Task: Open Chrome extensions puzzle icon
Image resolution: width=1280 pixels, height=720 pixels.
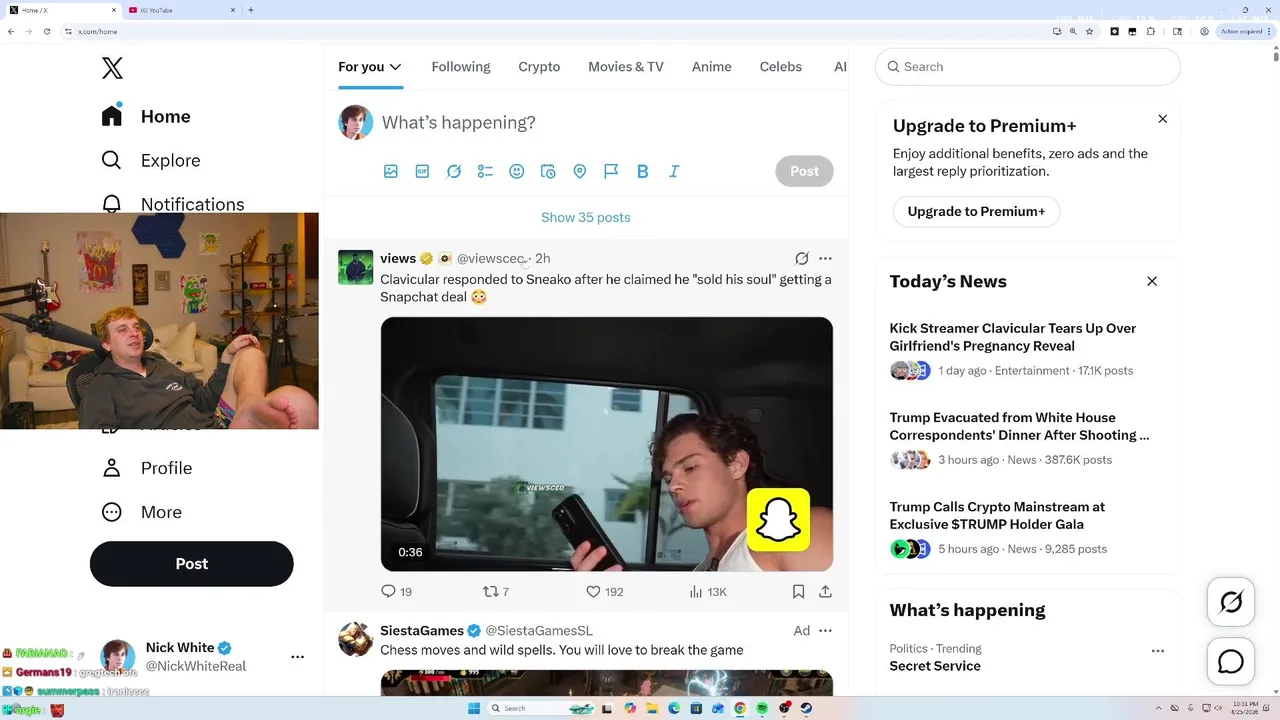Action: pyautogui.click(x=1151, y=31)
